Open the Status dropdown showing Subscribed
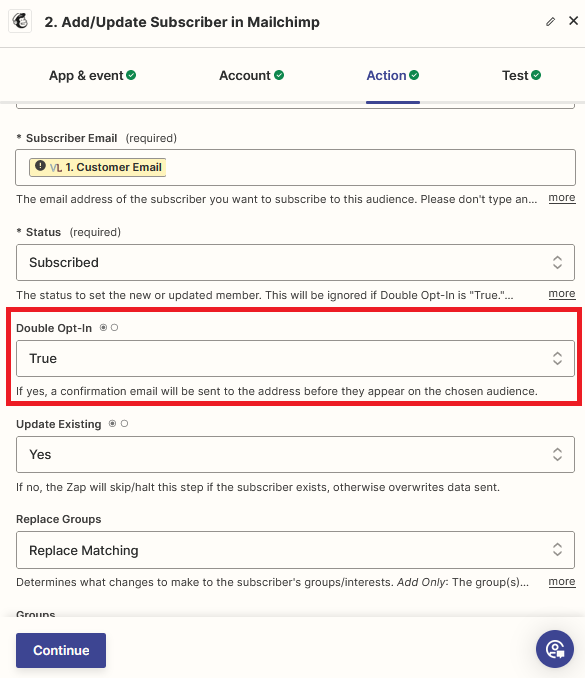585x678 pixels. pyautogui.click(x=295, y=262)
